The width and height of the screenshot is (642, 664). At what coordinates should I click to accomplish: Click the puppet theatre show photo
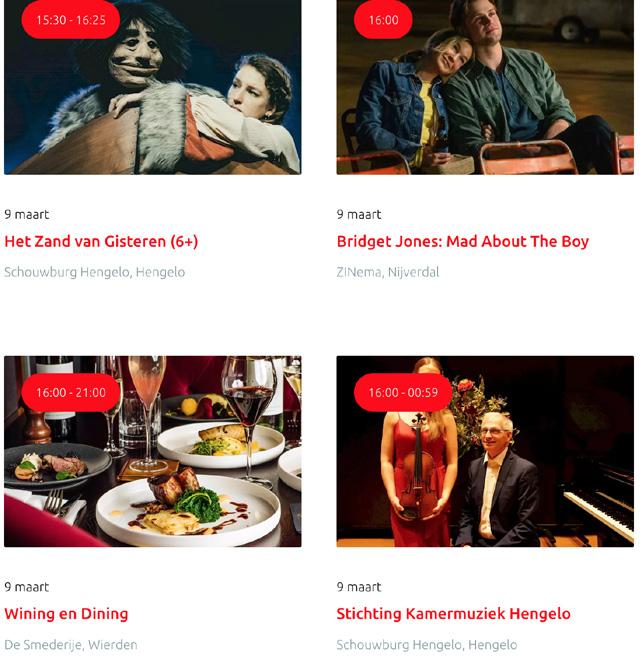152,87
